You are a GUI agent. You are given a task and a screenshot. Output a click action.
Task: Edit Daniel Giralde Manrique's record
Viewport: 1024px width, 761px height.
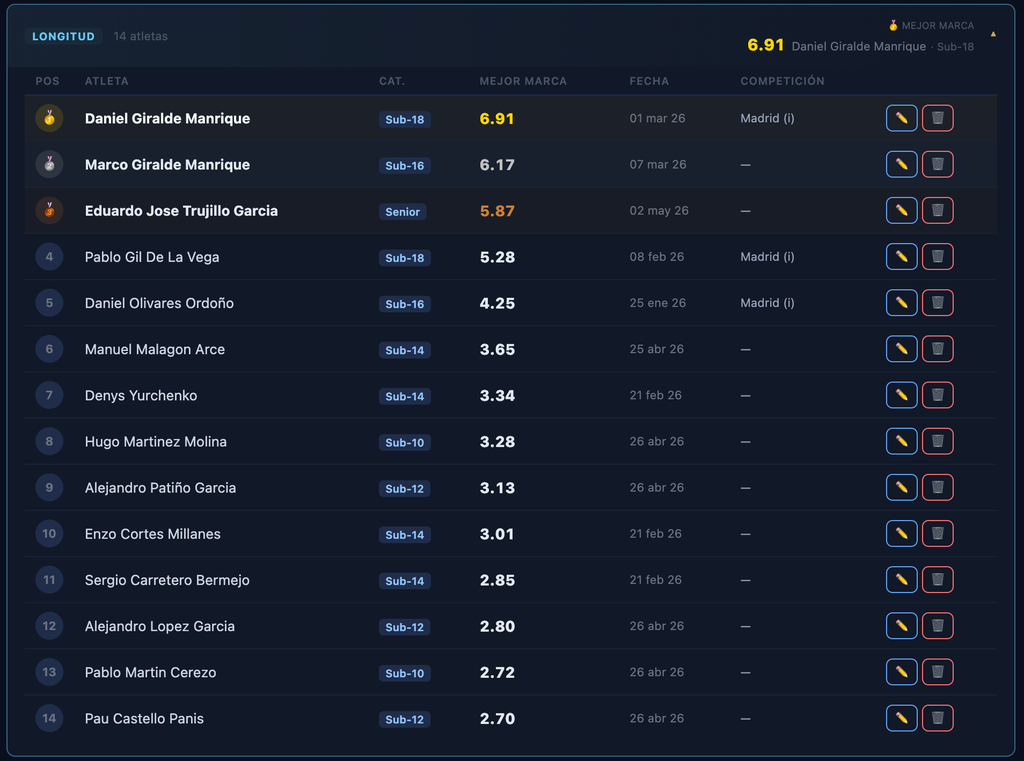[x=901, y=118]
